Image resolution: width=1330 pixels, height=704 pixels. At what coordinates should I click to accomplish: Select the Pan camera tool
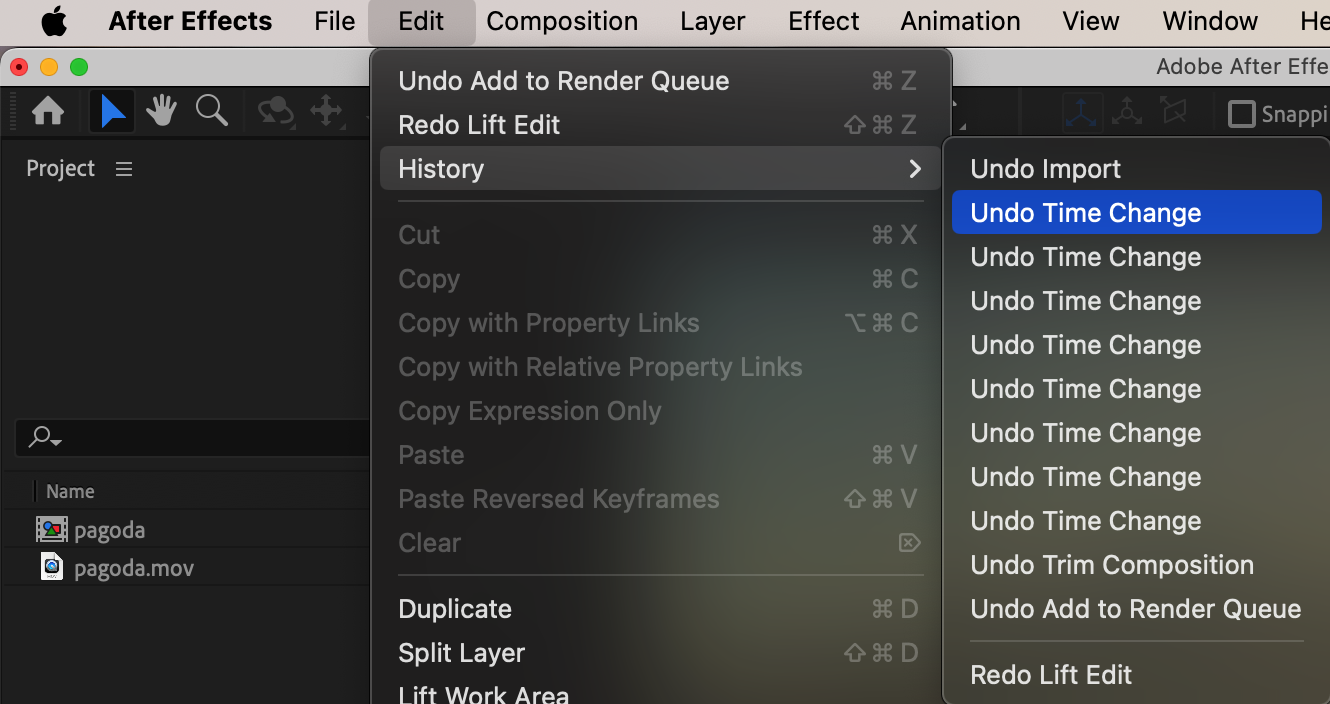point(326,112)
